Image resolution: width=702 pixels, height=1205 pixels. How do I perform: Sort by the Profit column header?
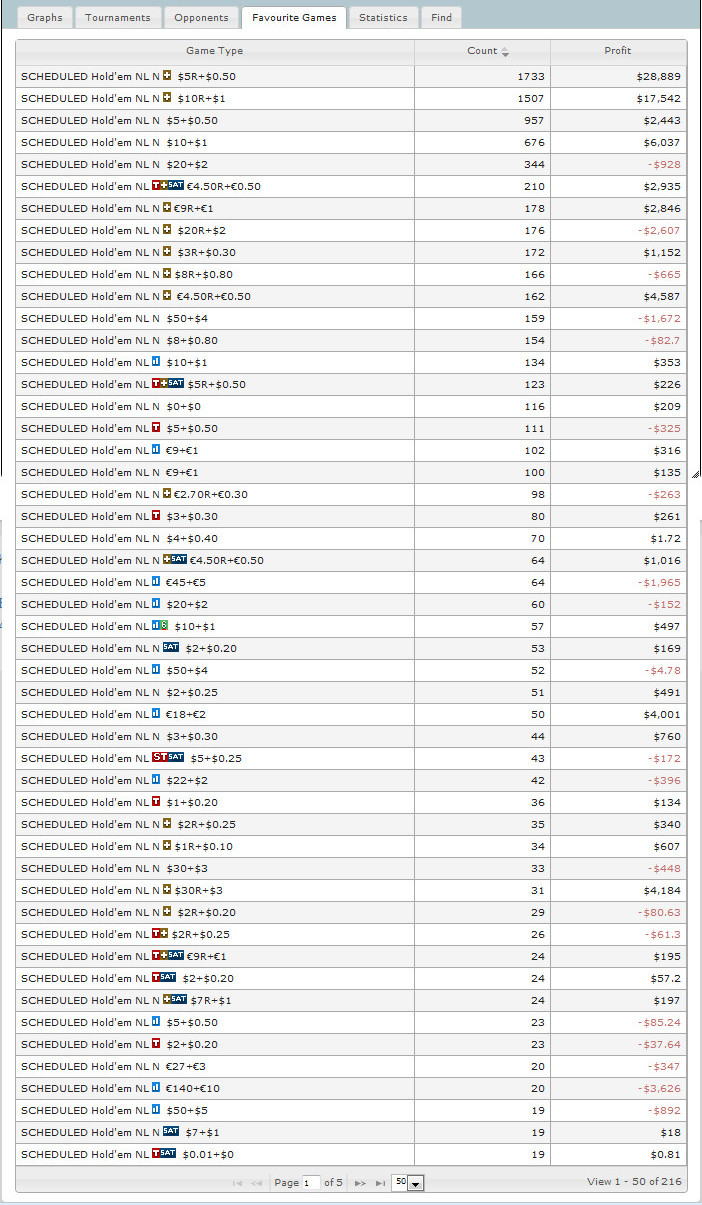[618, 51]
